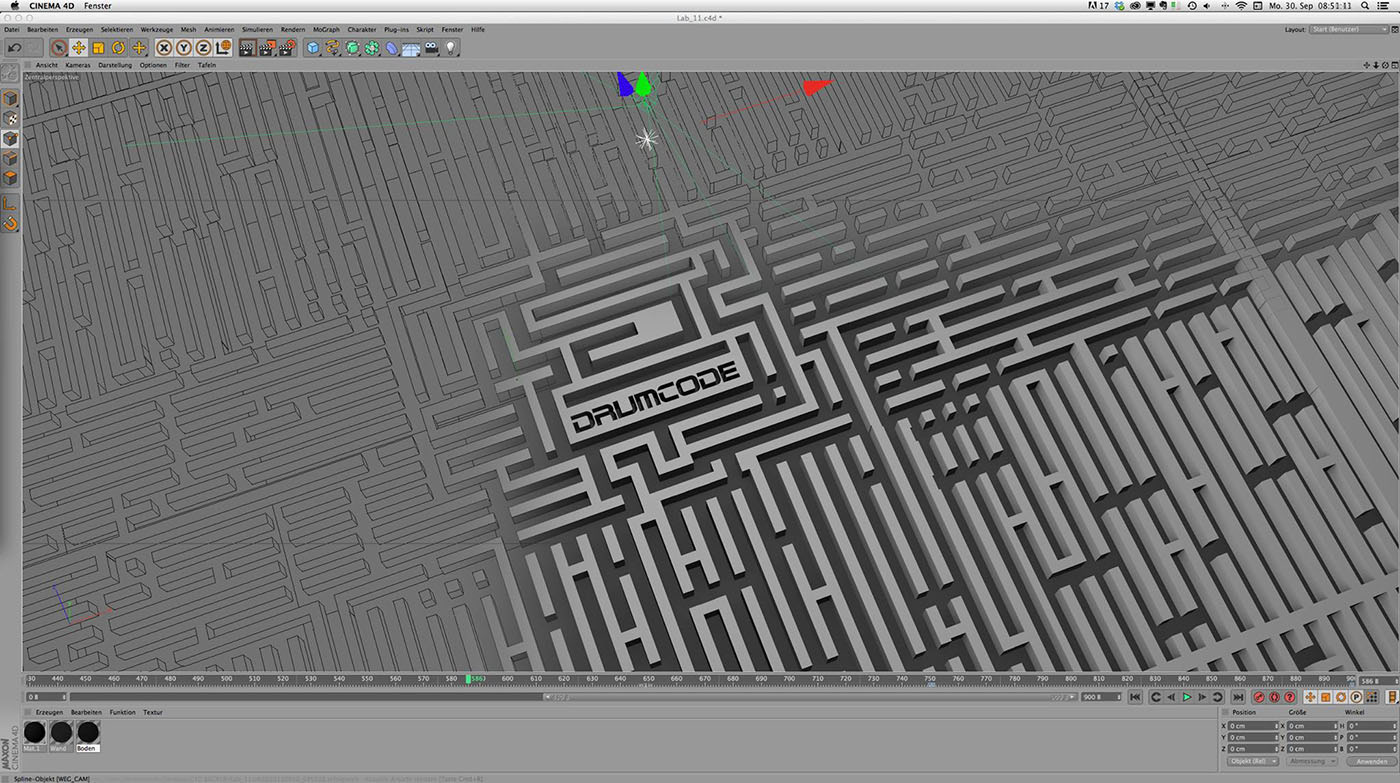This screenshot has height=783, width=1400.
Task: Open the deformer objects icon
Action: point(392,47)
